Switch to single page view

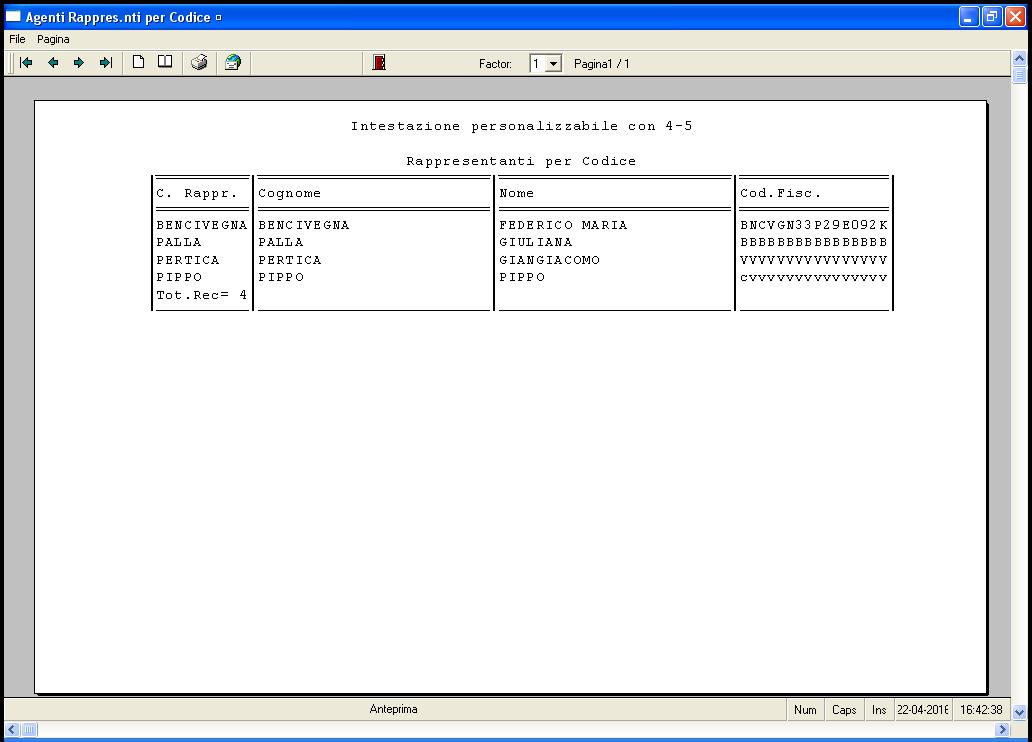[x=139, y=63]
